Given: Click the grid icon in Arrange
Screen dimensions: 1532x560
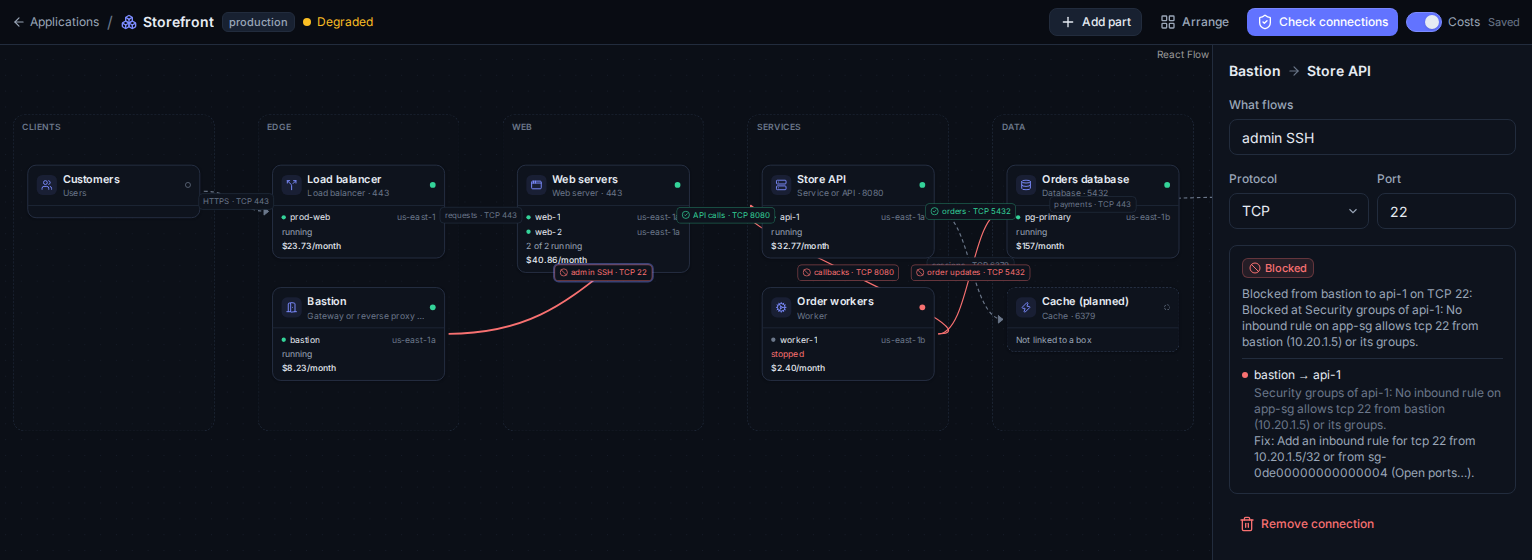Looking at the screenshot, I should 1168,22.
